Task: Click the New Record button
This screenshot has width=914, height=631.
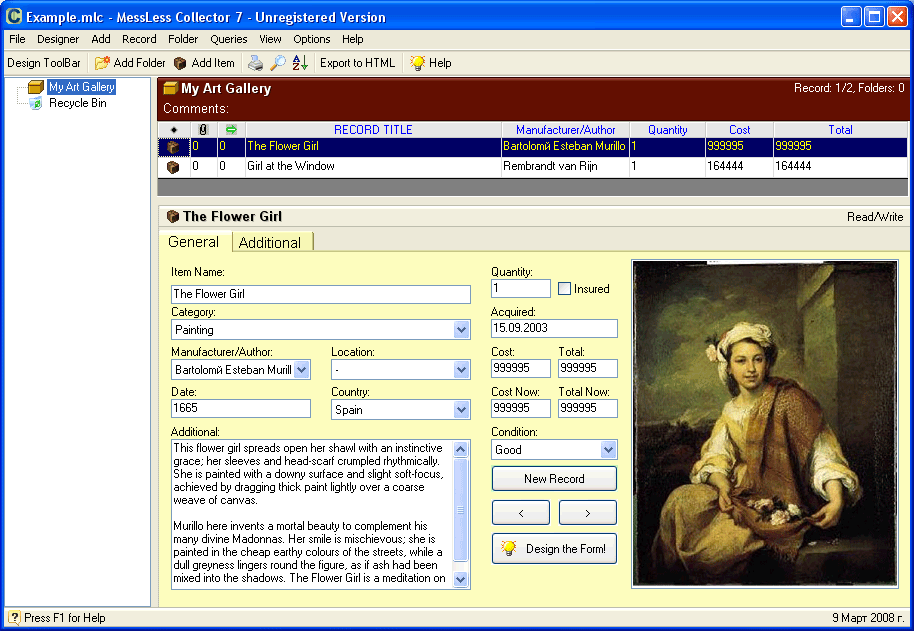Action: [x=554, y=479]
